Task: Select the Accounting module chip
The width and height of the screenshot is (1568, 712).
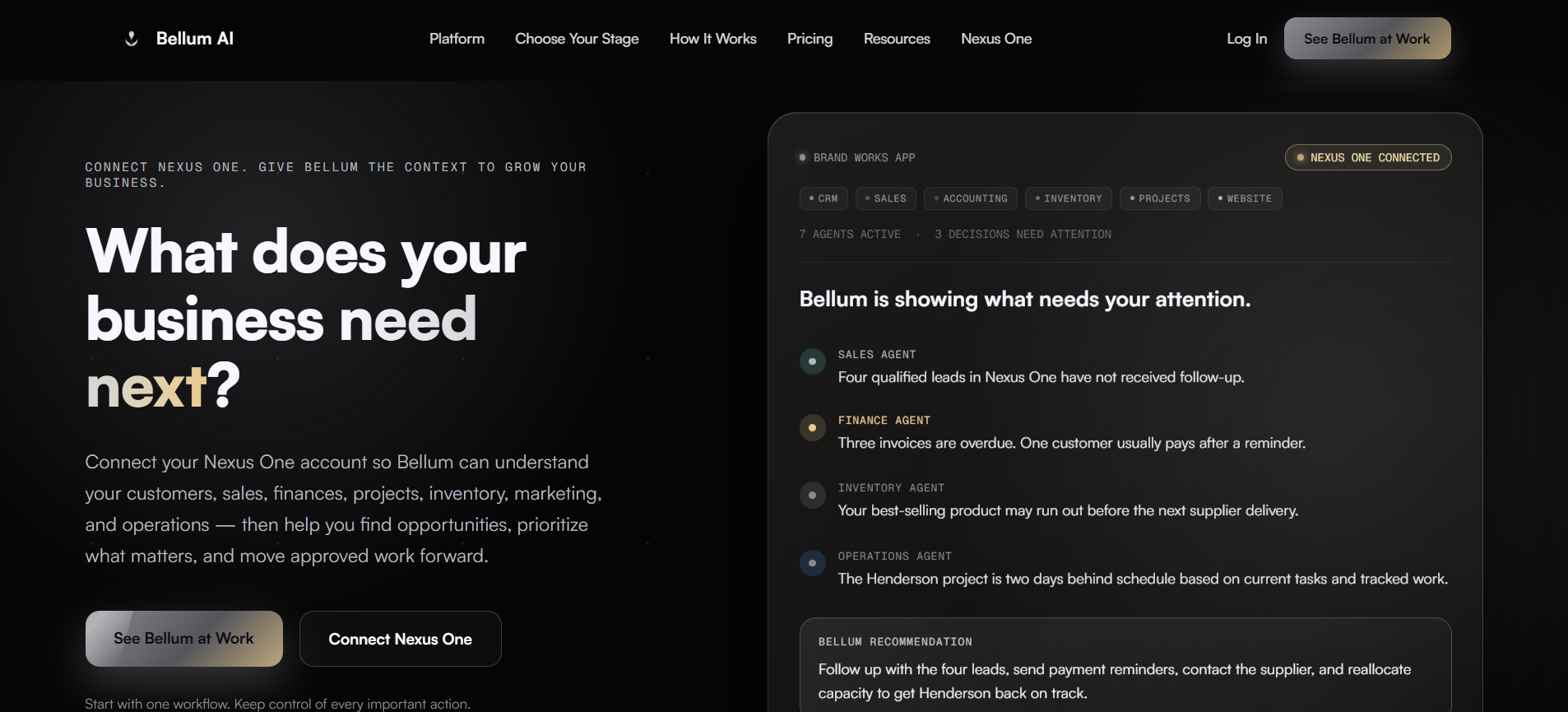Action: click(971, 198)
